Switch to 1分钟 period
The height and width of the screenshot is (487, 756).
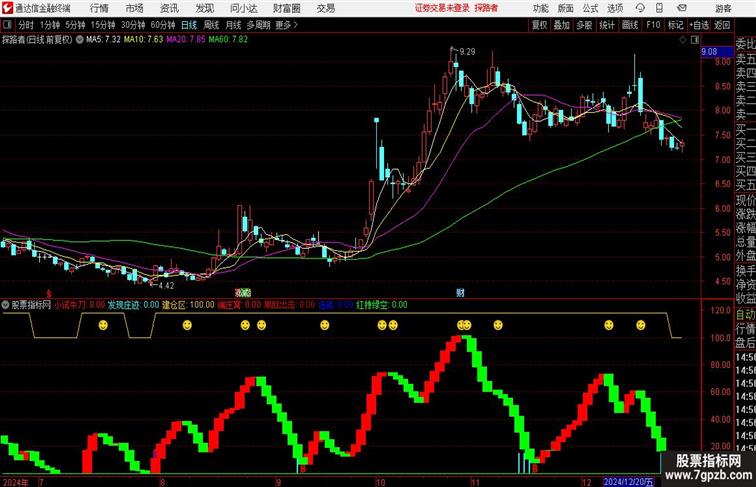point(50,25)
